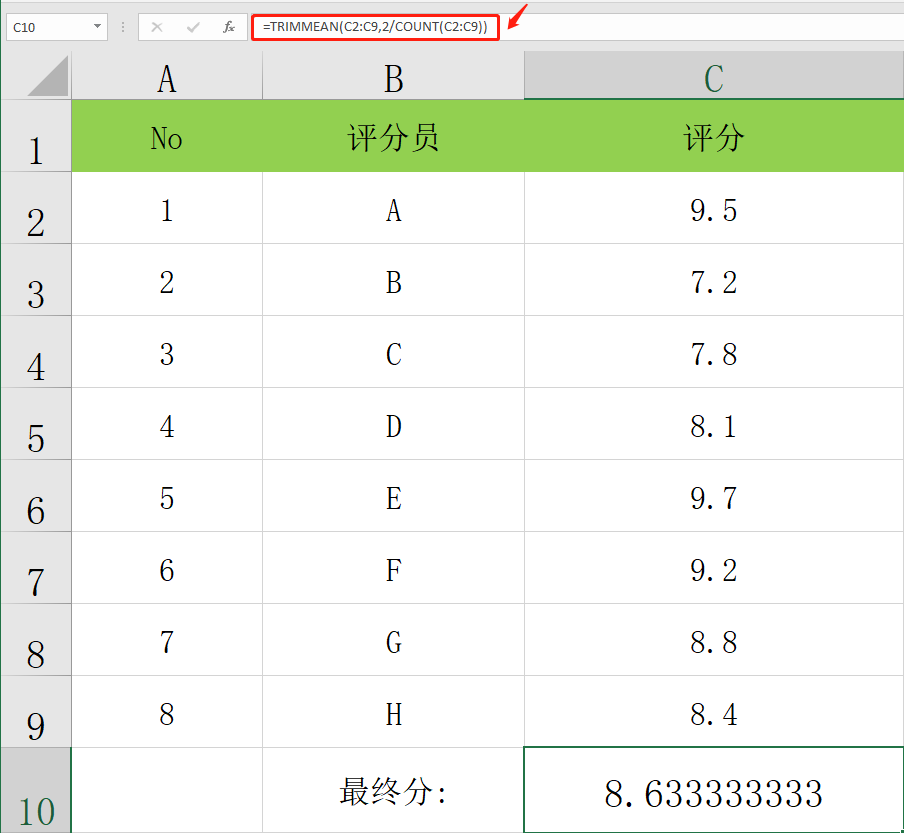This screenshot has height=833, width=904.
Task: Click the formula bar expand dots handle
Action: (x=123, y=27)
